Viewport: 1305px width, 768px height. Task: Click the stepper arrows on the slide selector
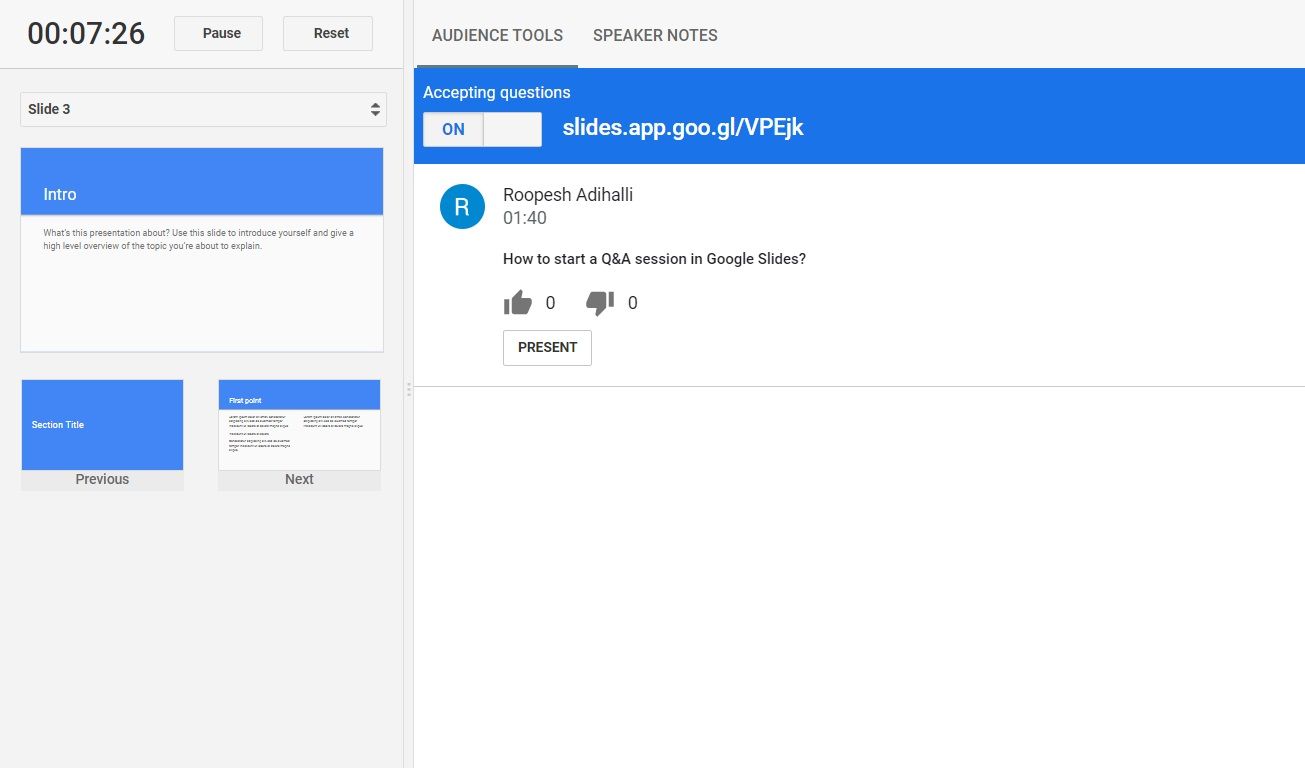tap(377, 109)
